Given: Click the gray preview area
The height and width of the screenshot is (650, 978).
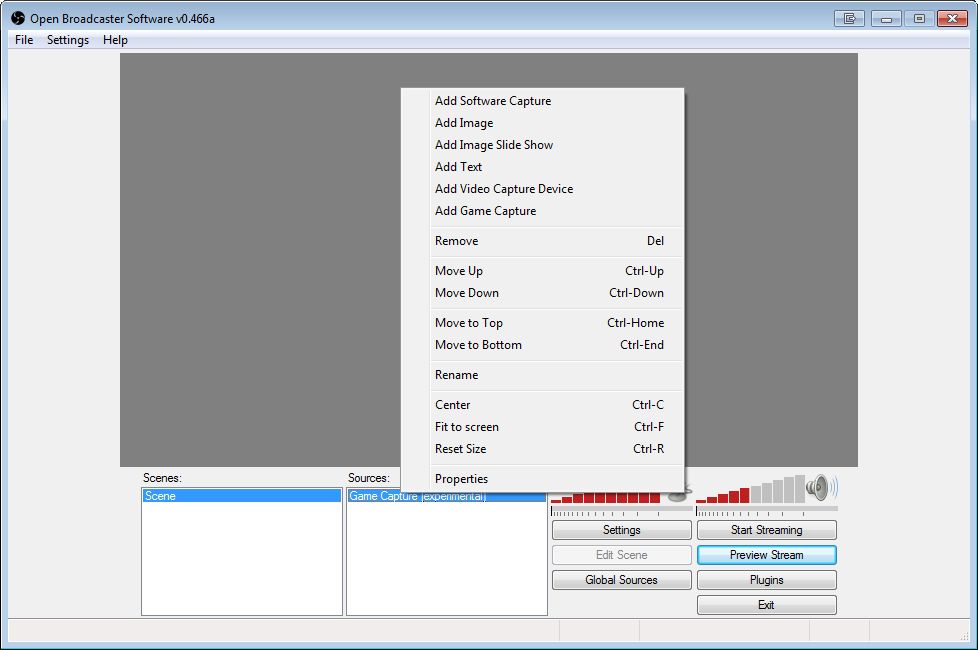Looking at the screenshot, I should point(259,260).
